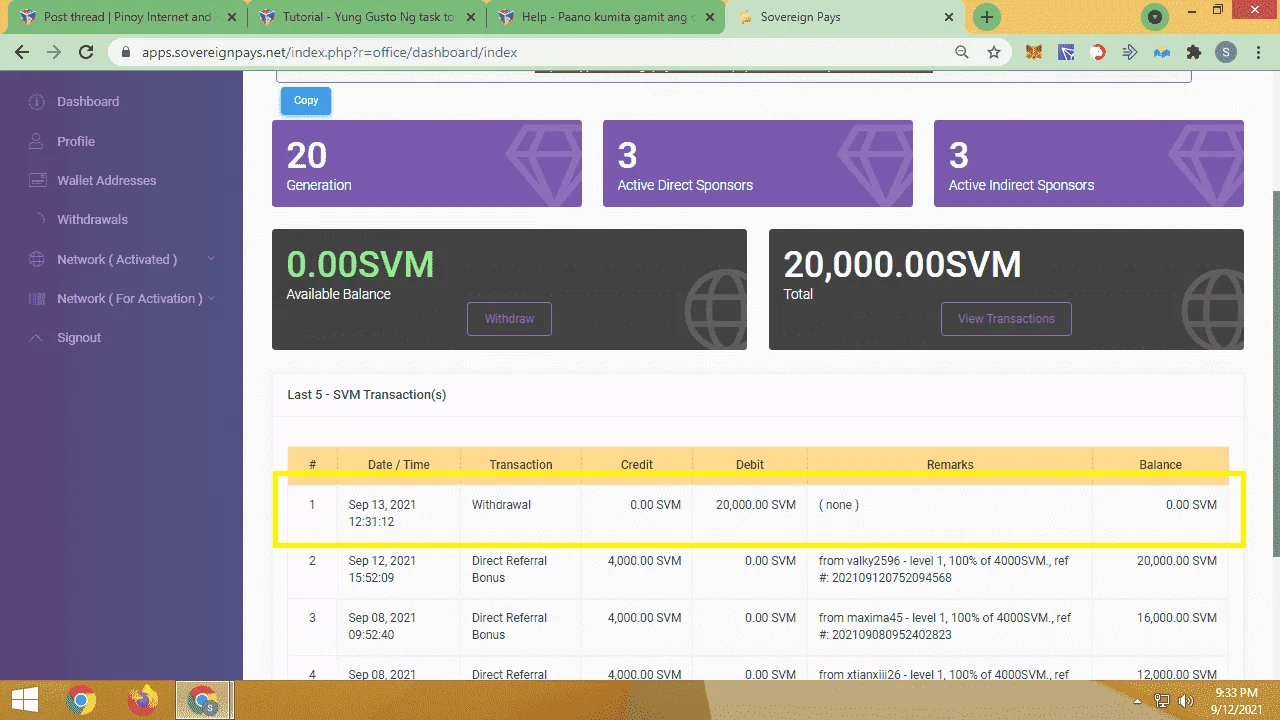
Task: Close the Post thread tab
Action: click(x=232, y=17)
